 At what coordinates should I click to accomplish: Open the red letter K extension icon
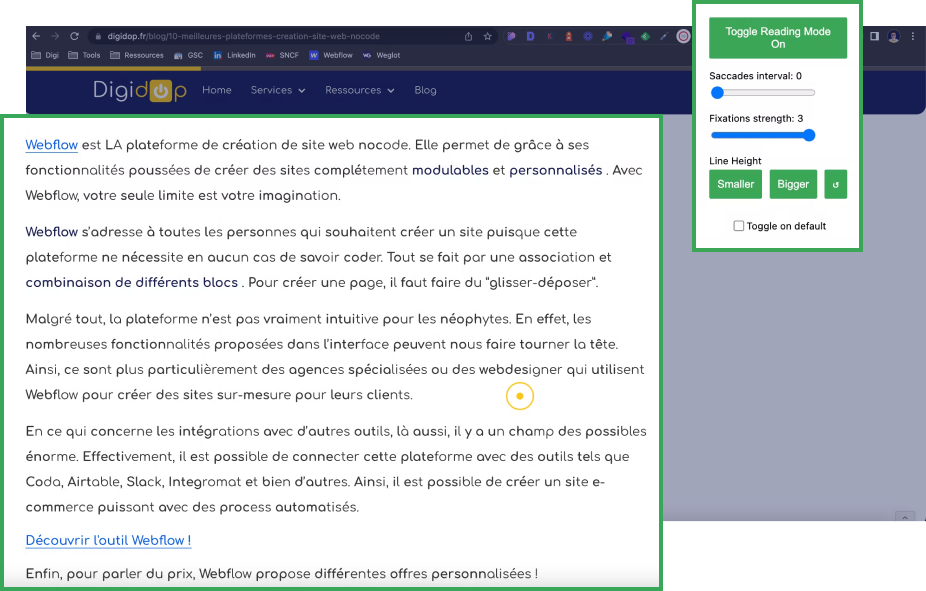550,36
